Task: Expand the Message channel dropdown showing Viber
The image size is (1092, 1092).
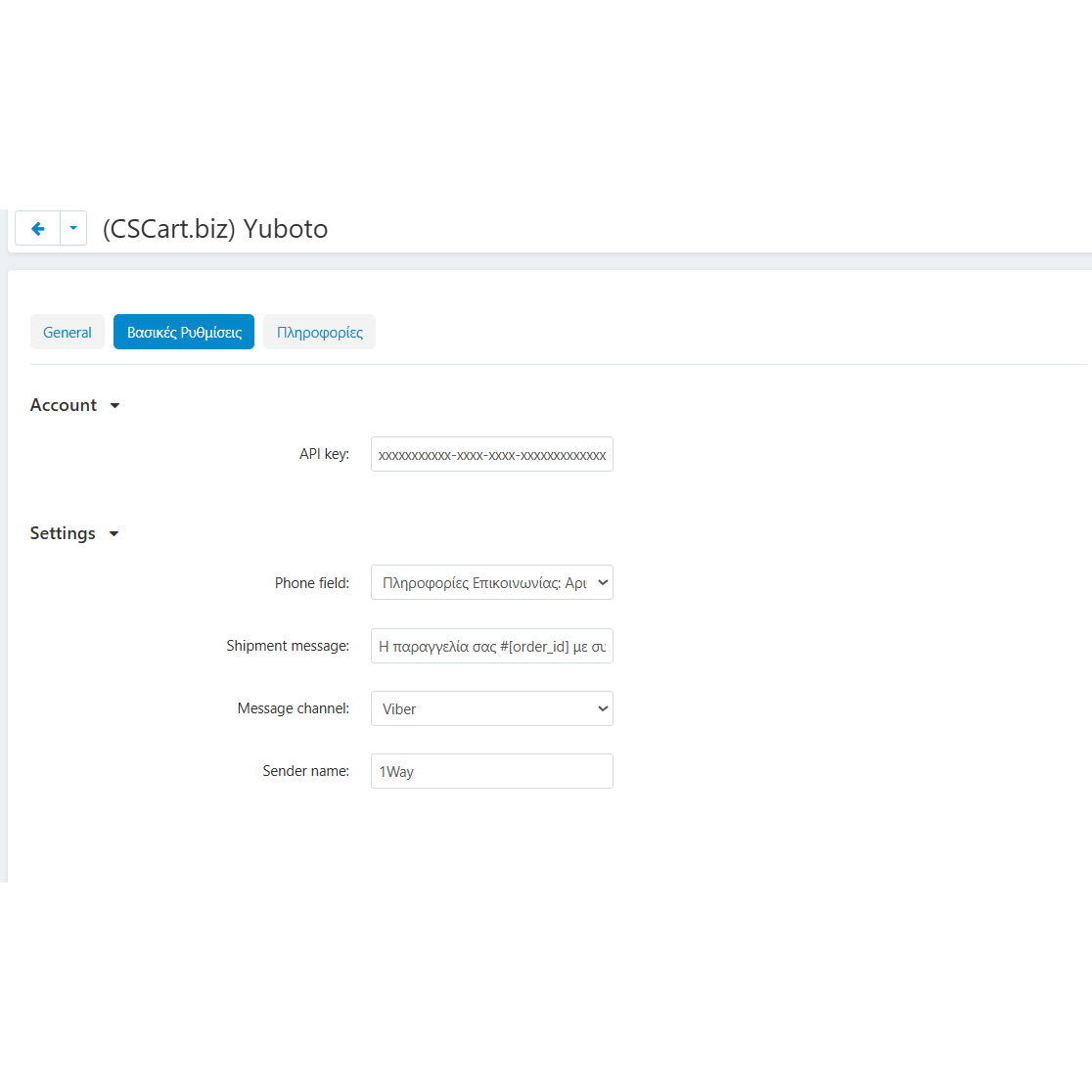Action: [491, 709]
